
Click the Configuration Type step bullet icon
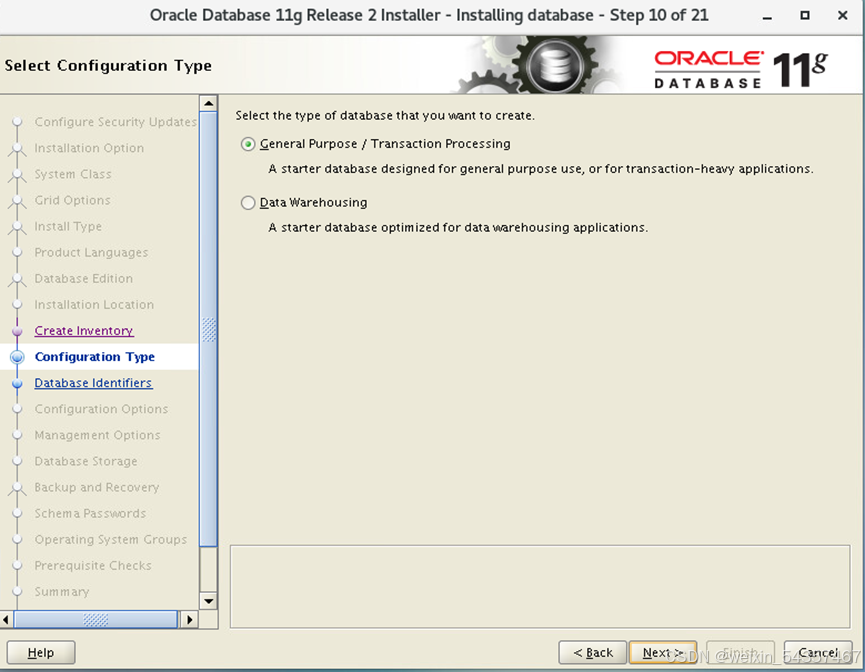point(16,357)
